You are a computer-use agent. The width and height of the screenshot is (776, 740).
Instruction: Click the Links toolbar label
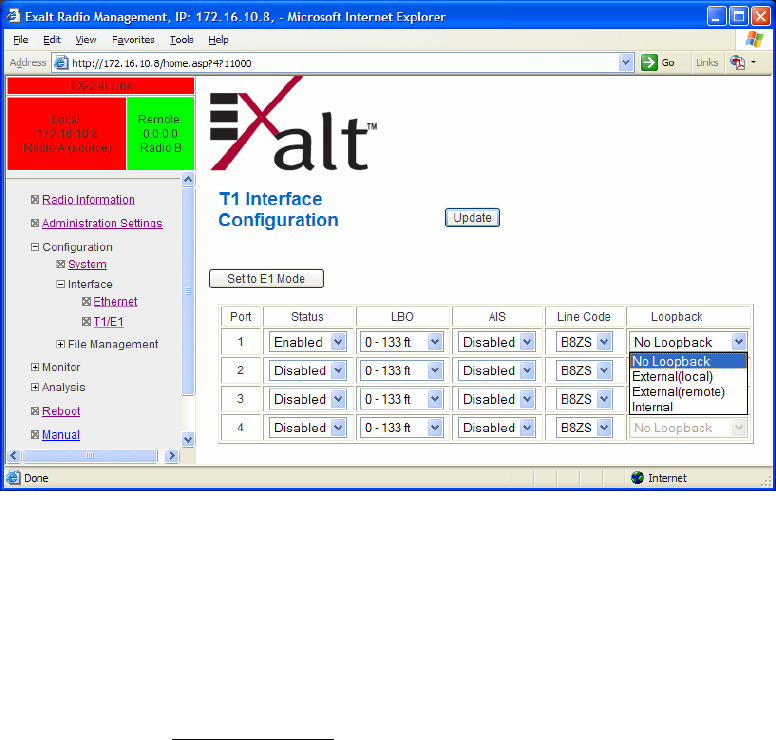click(707, 63)
